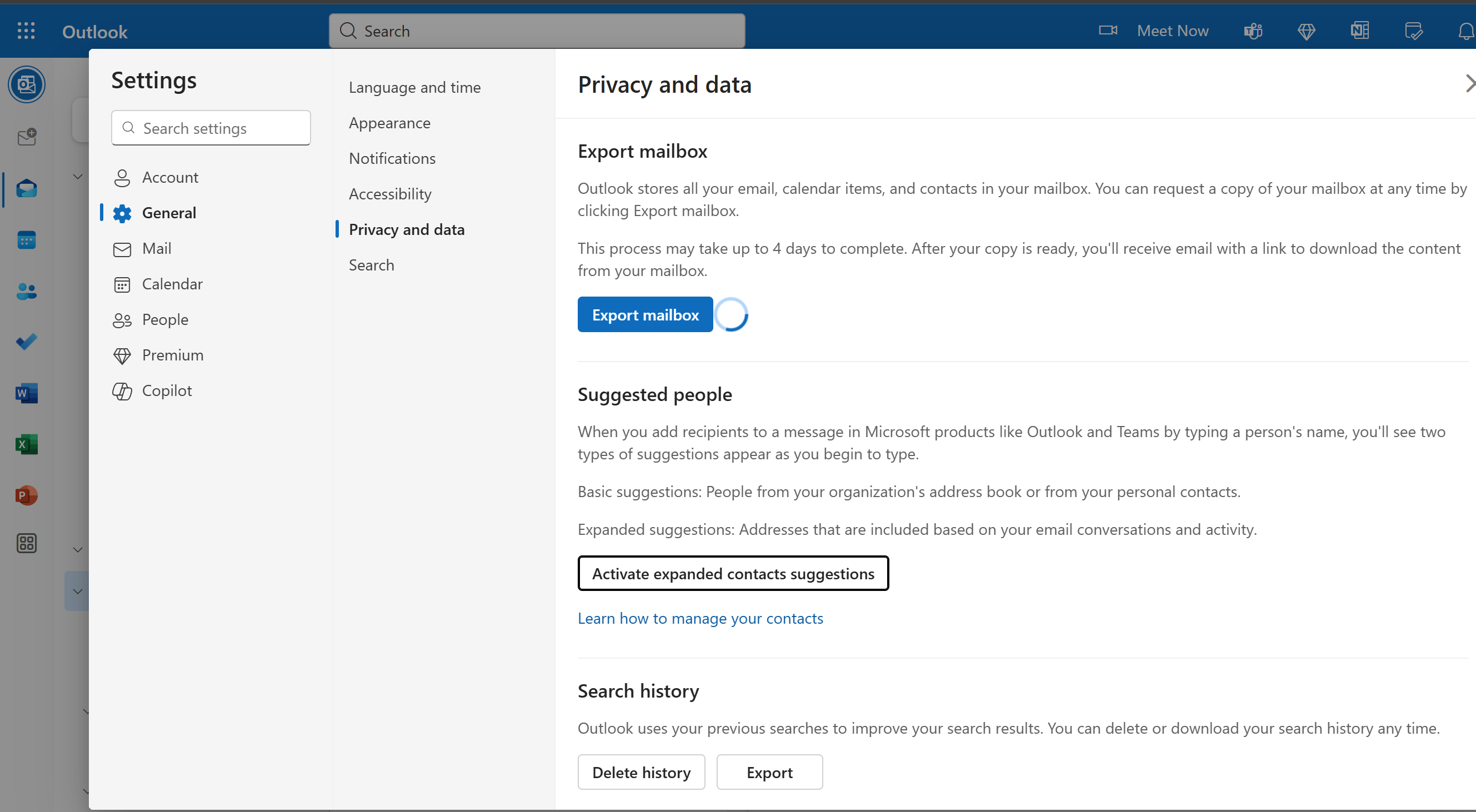Image resolution: width=1476 pixels, height=812 pixels.
Task: Go to Notifications settings
Action: (392, 159)
